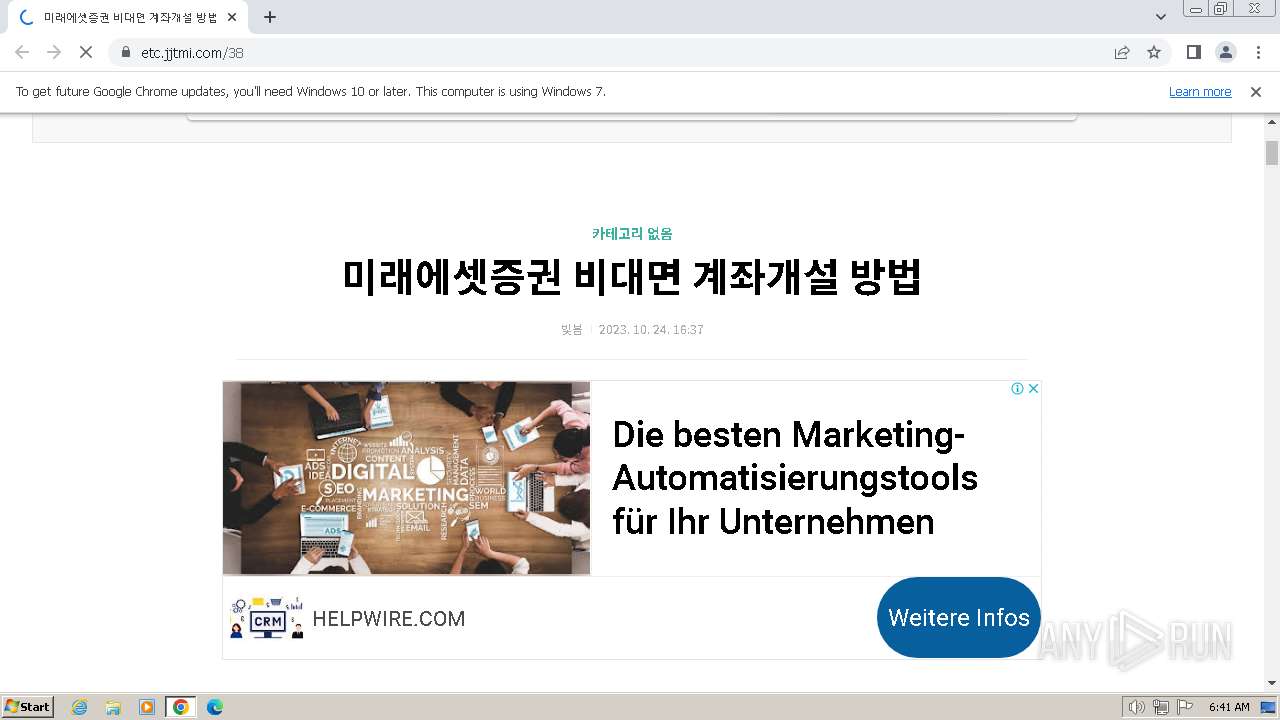The width and height of the screenshot is (1280, 720).
Task: Open the Learn more link
Action: tap(1200, 91)
